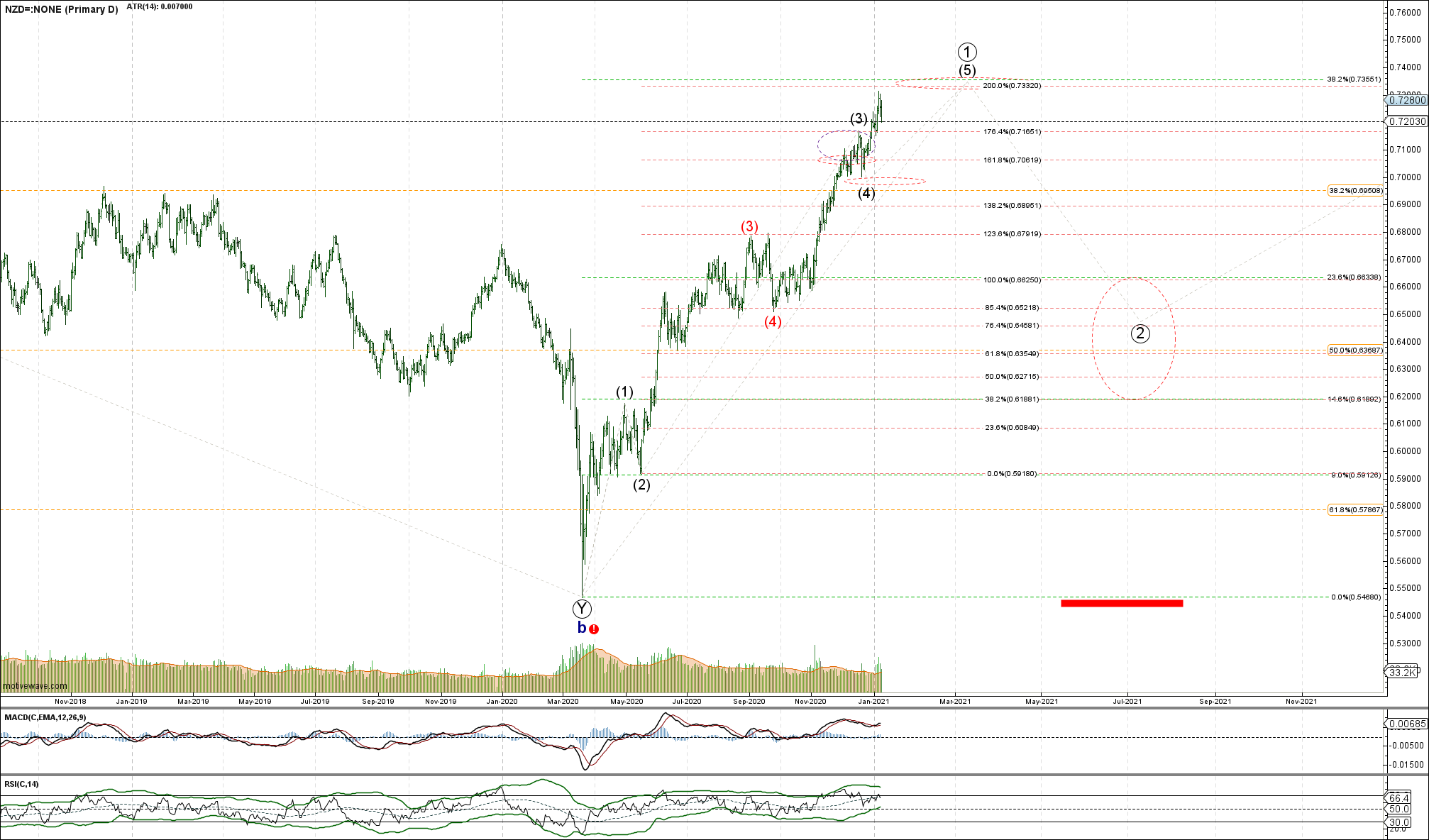Click the NZD=:NONE (Primary D) chart title
The height and width of the screenshot is (840, 1429).
tap(60, 10)
